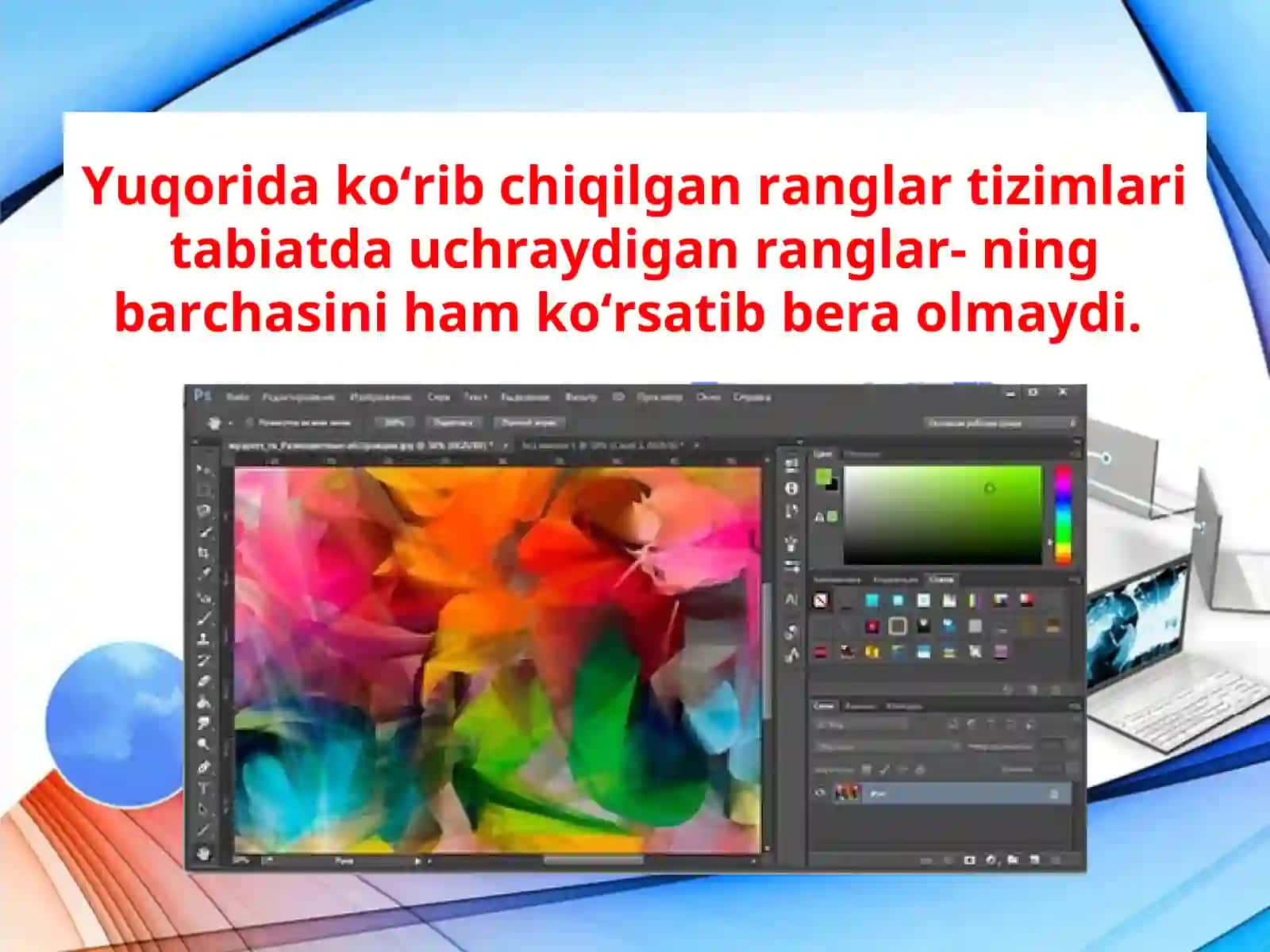Open the Color panel flyout menu
Viewport: 1270px width, 952px height.
pos(1075,455)
